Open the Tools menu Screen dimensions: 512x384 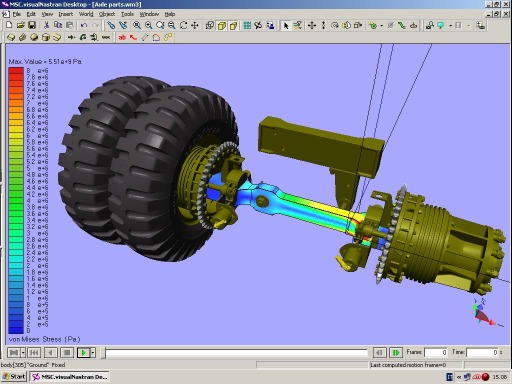(x=127, y=14)
